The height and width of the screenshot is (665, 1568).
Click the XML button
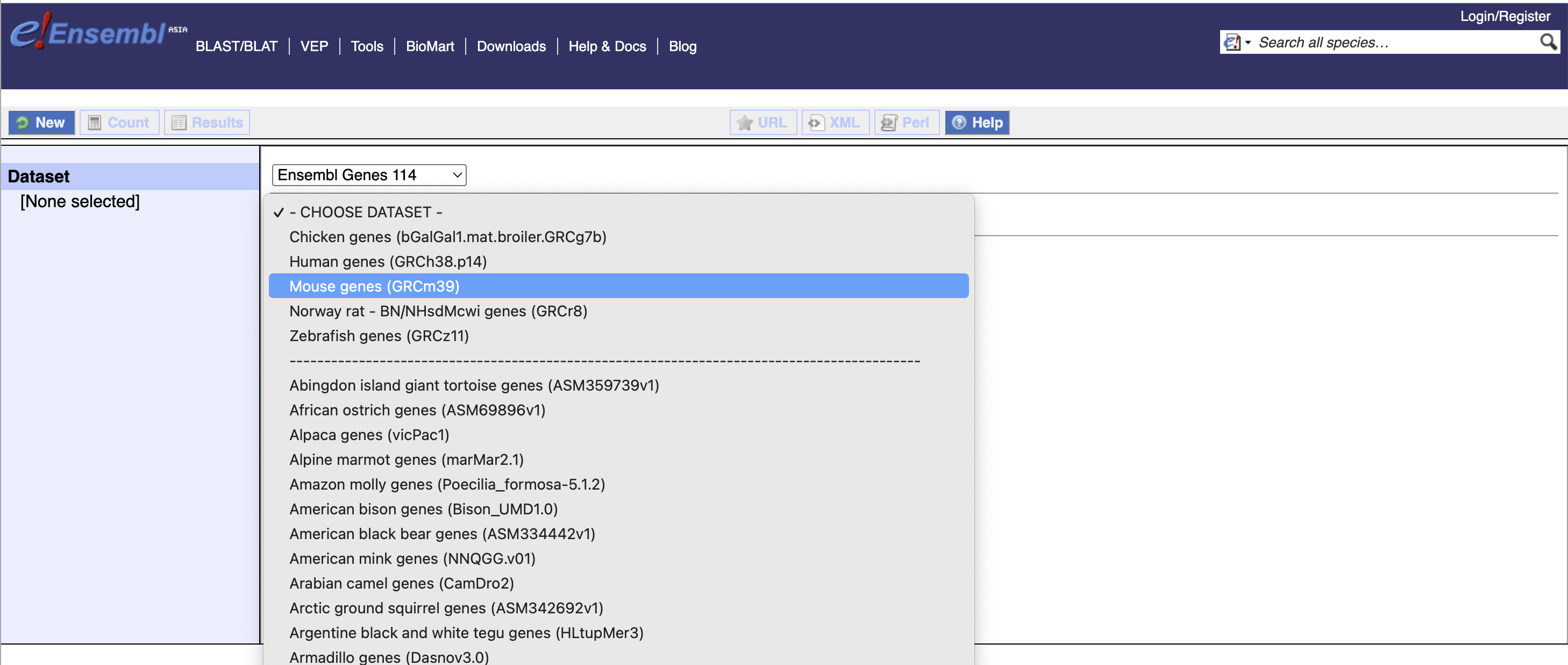click(835, 123)
